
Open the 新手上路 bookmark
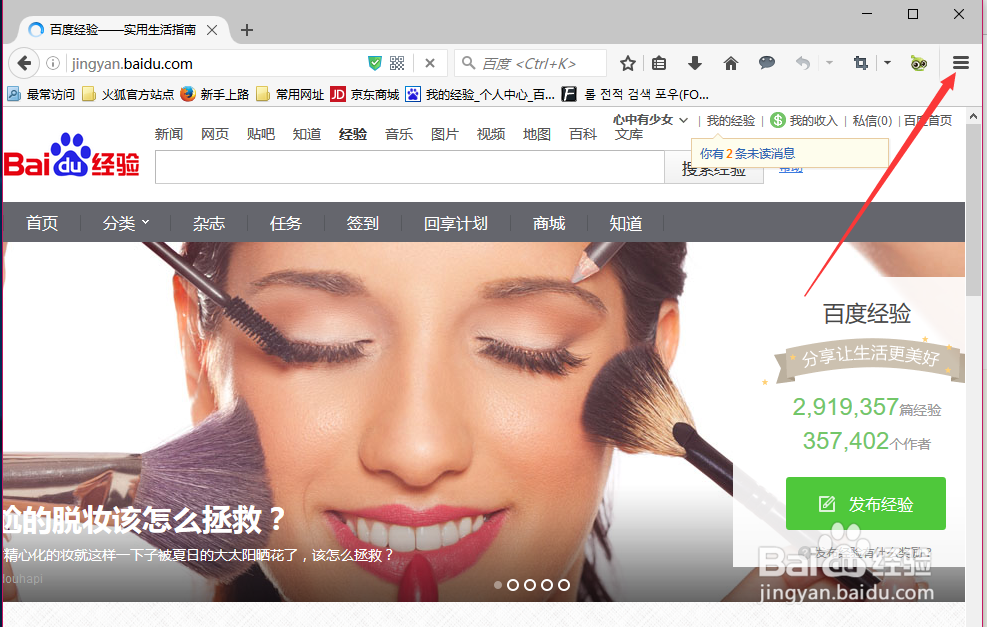click(x=215, y=94)
